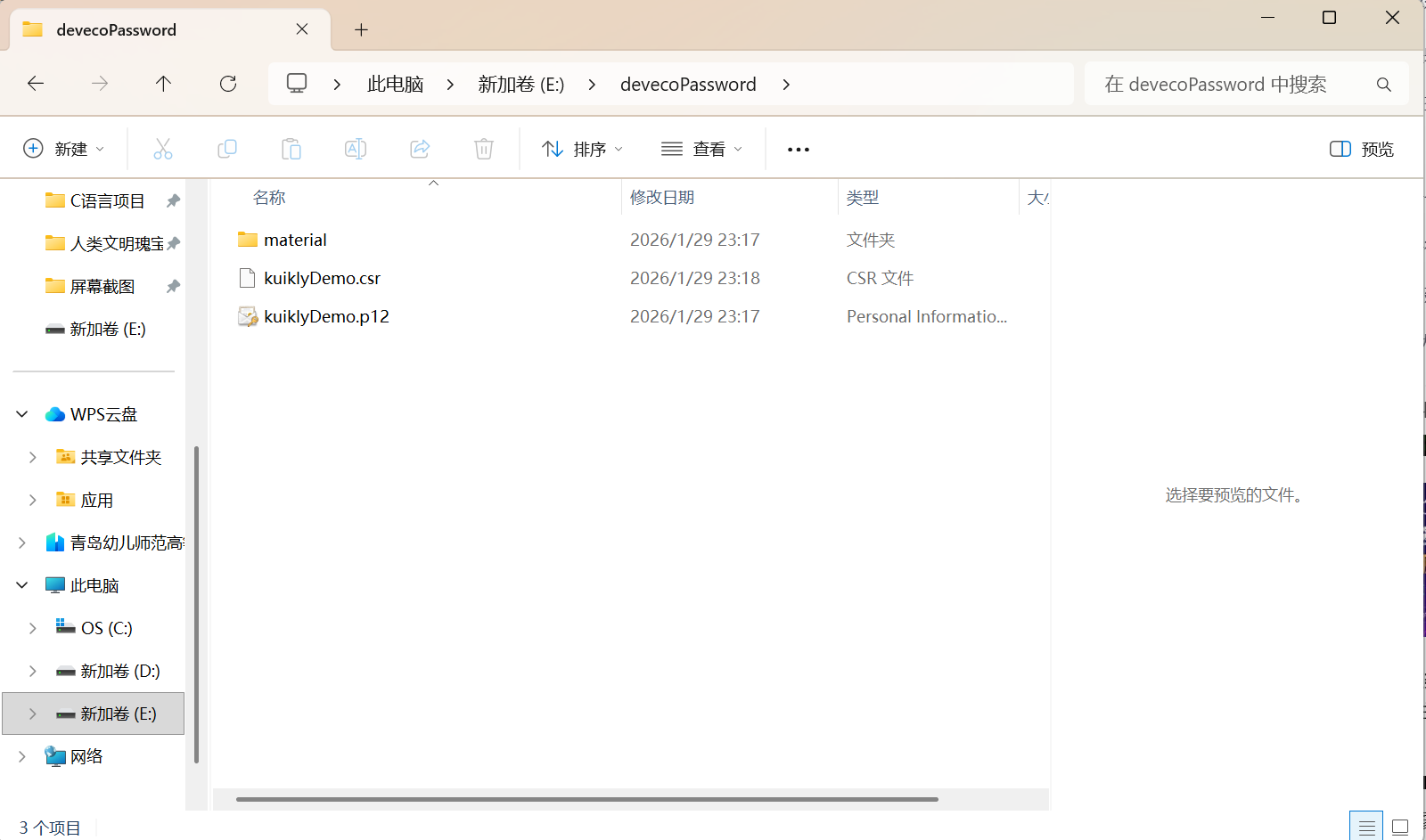
Task: Open the 新建 dropdown menu
Action: tap(64, 149)
